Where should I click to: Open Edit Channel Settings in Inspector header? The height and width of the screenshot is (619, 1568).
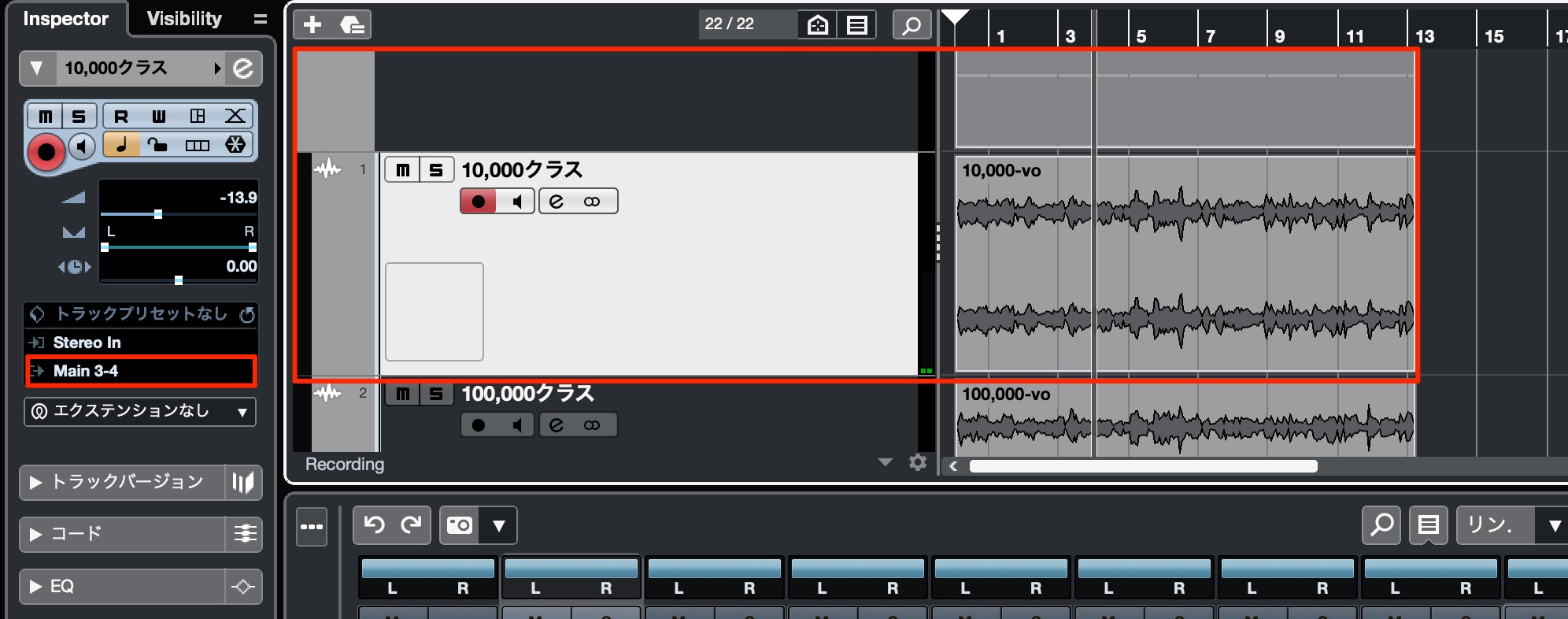[243, 69]
